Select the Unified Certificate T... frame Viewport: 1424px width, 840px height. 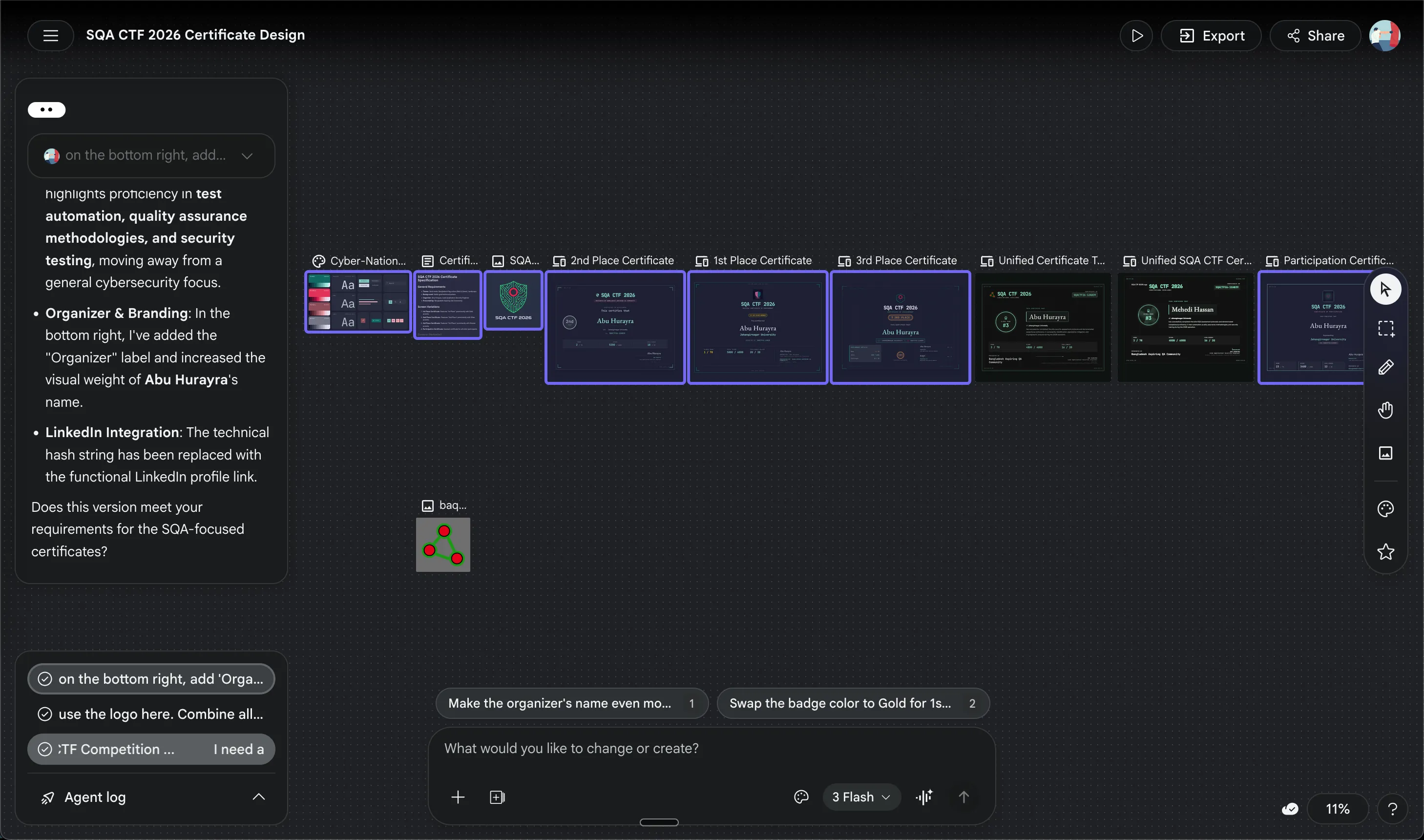click(1043, 327)
